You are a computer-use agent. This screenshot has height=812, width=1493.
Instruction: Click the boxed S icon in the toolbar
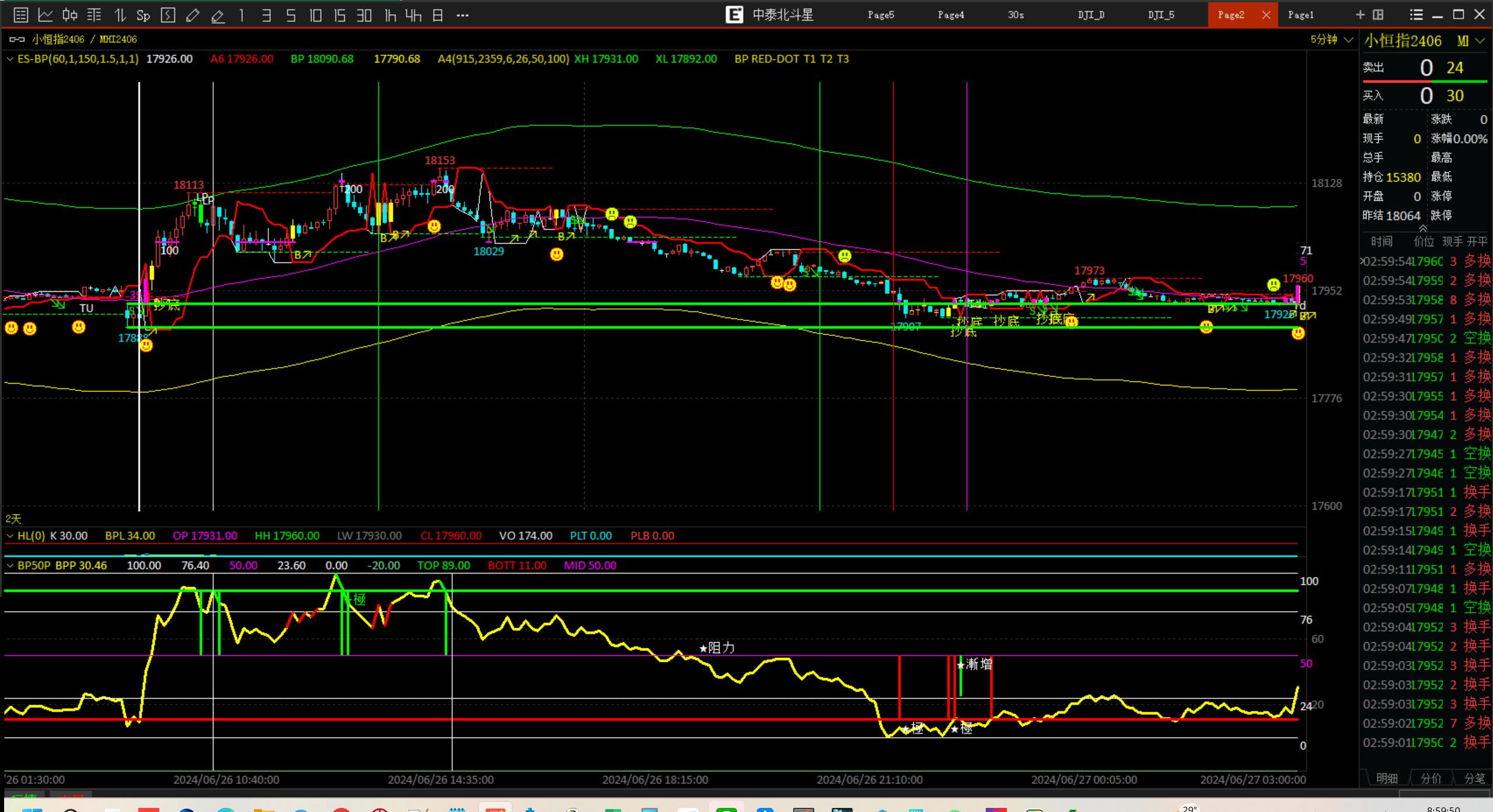[x=168, y=15]
